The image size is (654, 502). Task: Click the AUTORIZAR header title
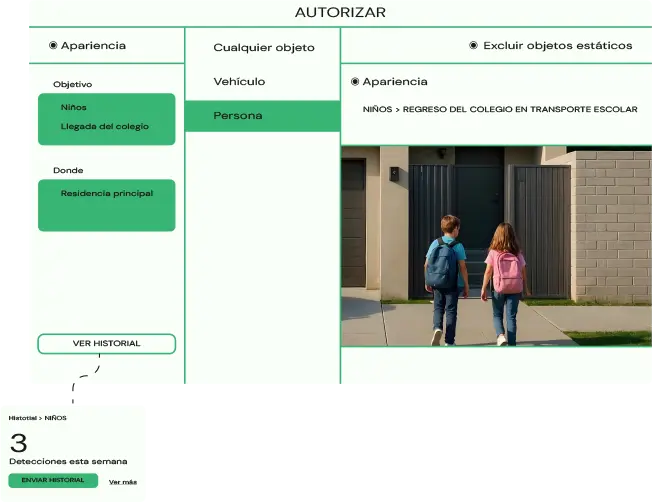click(340, 13)
